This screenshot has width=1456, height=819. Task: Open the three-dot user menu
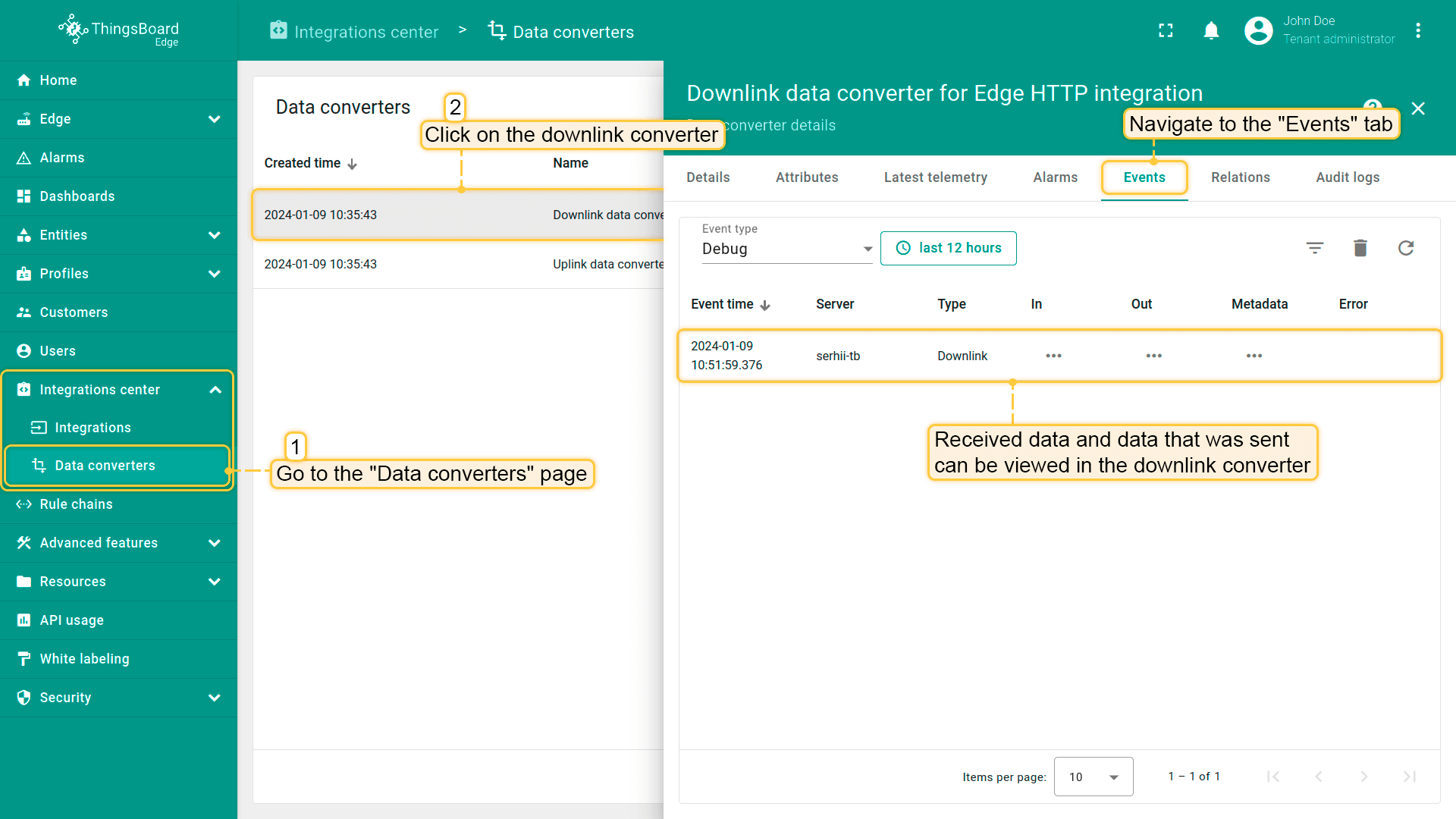pyautogui.click(x=1417, y=30)
